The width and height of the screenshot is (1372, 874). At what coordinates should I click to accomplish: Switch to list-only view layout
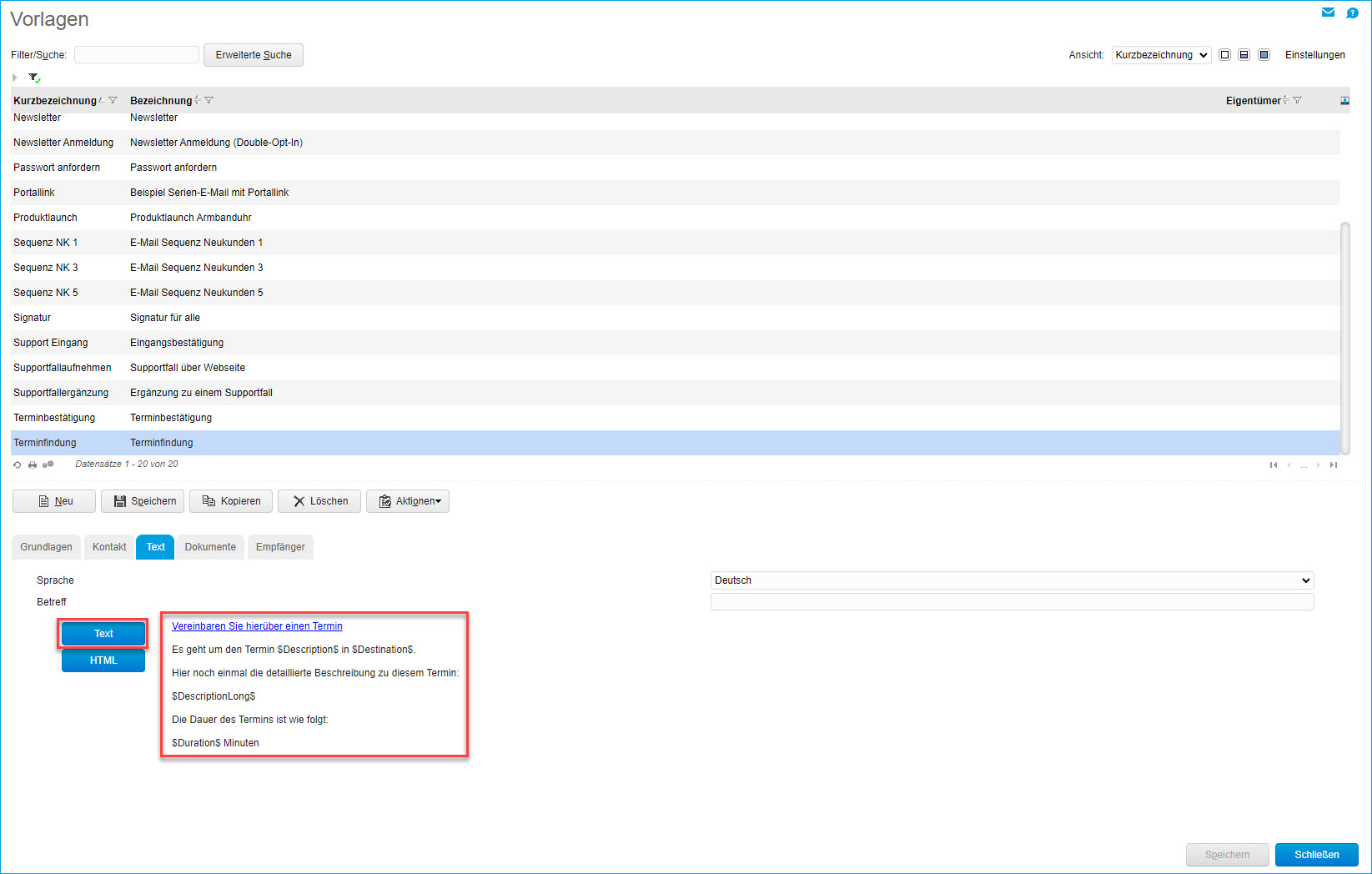click(1224, 55)
